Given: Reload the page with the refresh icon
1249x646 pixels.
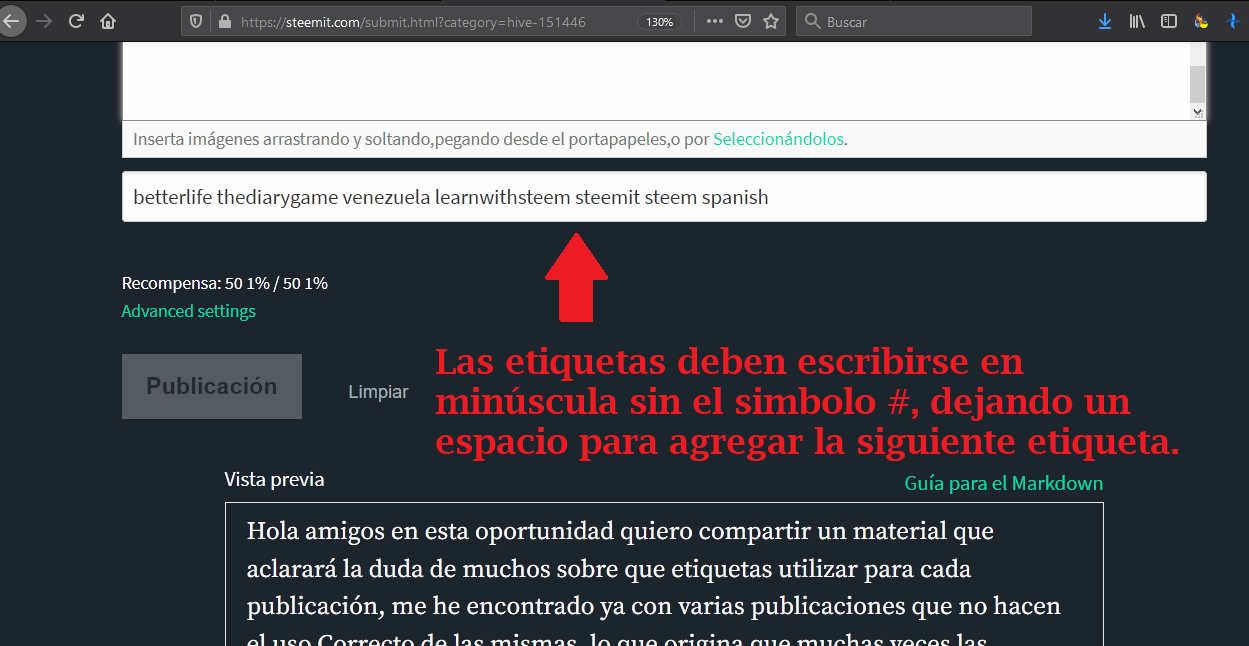Looking at the screenshot, I should (76, 21).
